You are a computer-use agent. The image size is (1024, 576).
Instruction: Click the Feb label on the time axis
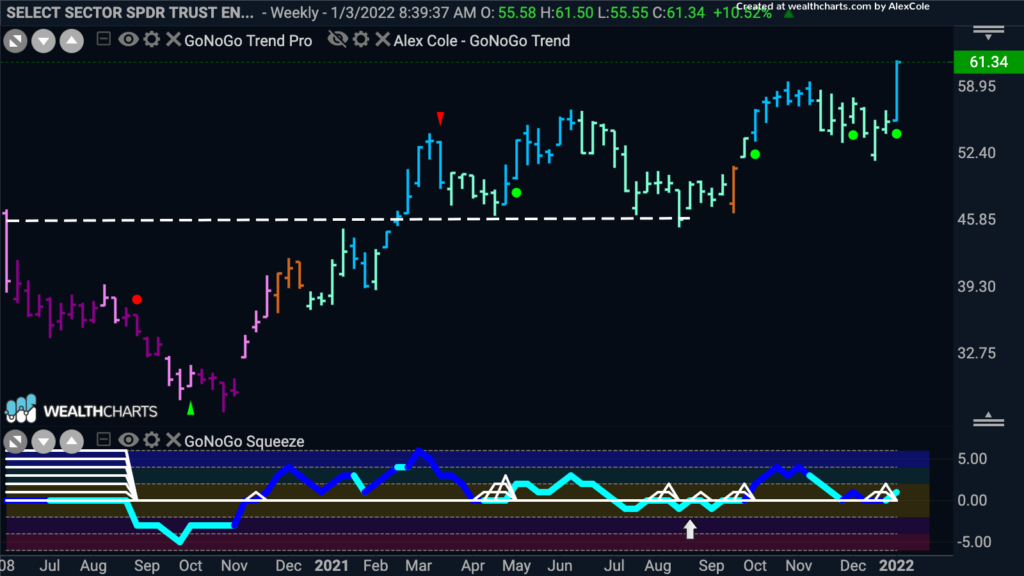(376, 566)
